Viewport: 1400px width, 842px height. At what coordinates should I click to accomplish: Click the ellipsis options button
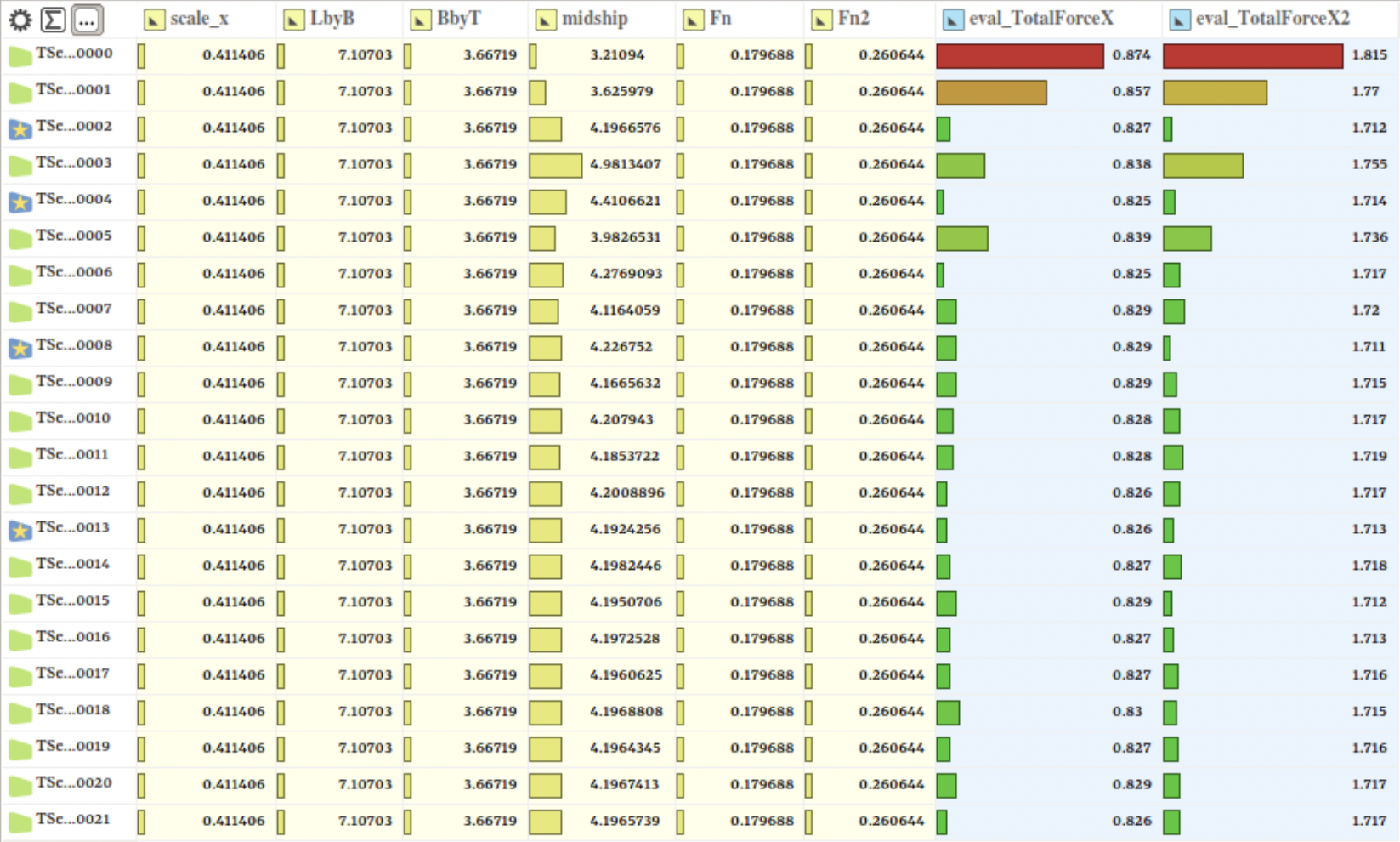[87, 20]
